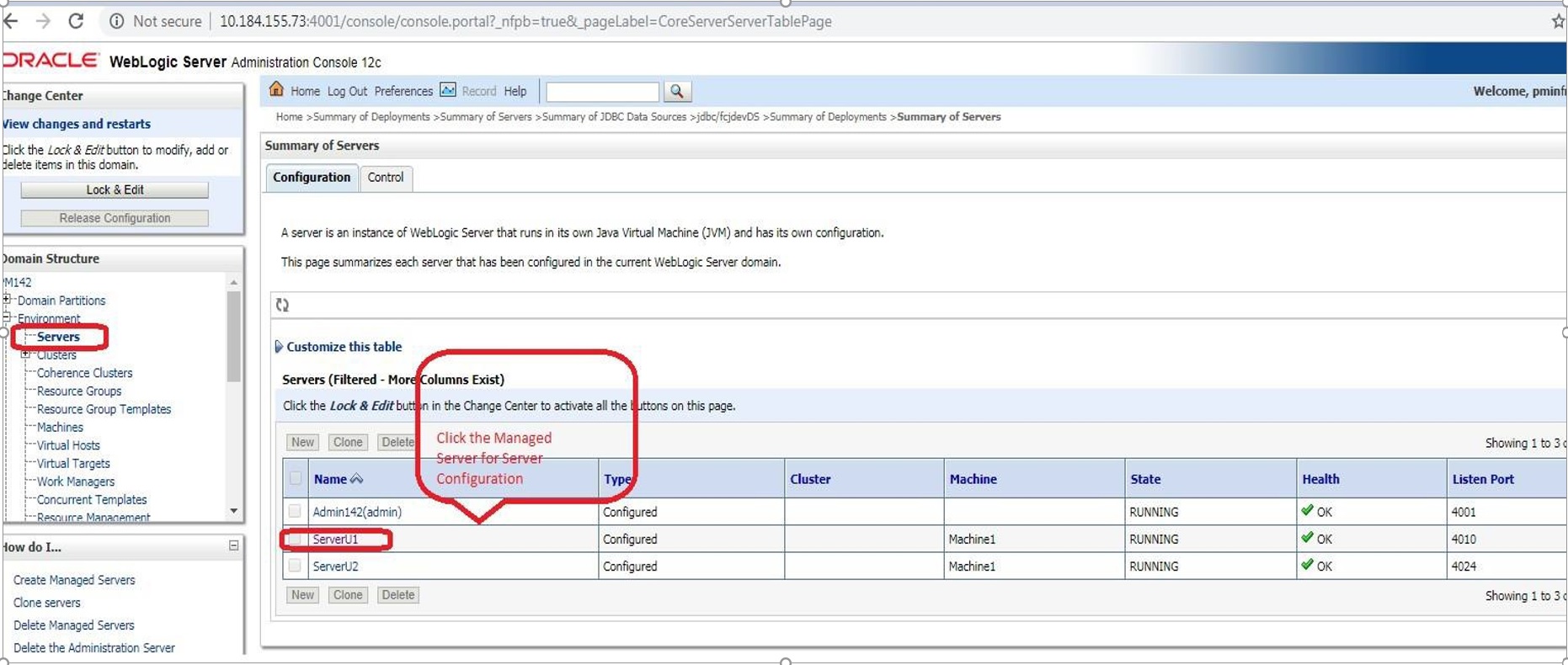Viewport: 1568px width, 665px height.
Task: Check the ServerU1 row checkbox
Action: pyautogui.click(x=295, y=539)
